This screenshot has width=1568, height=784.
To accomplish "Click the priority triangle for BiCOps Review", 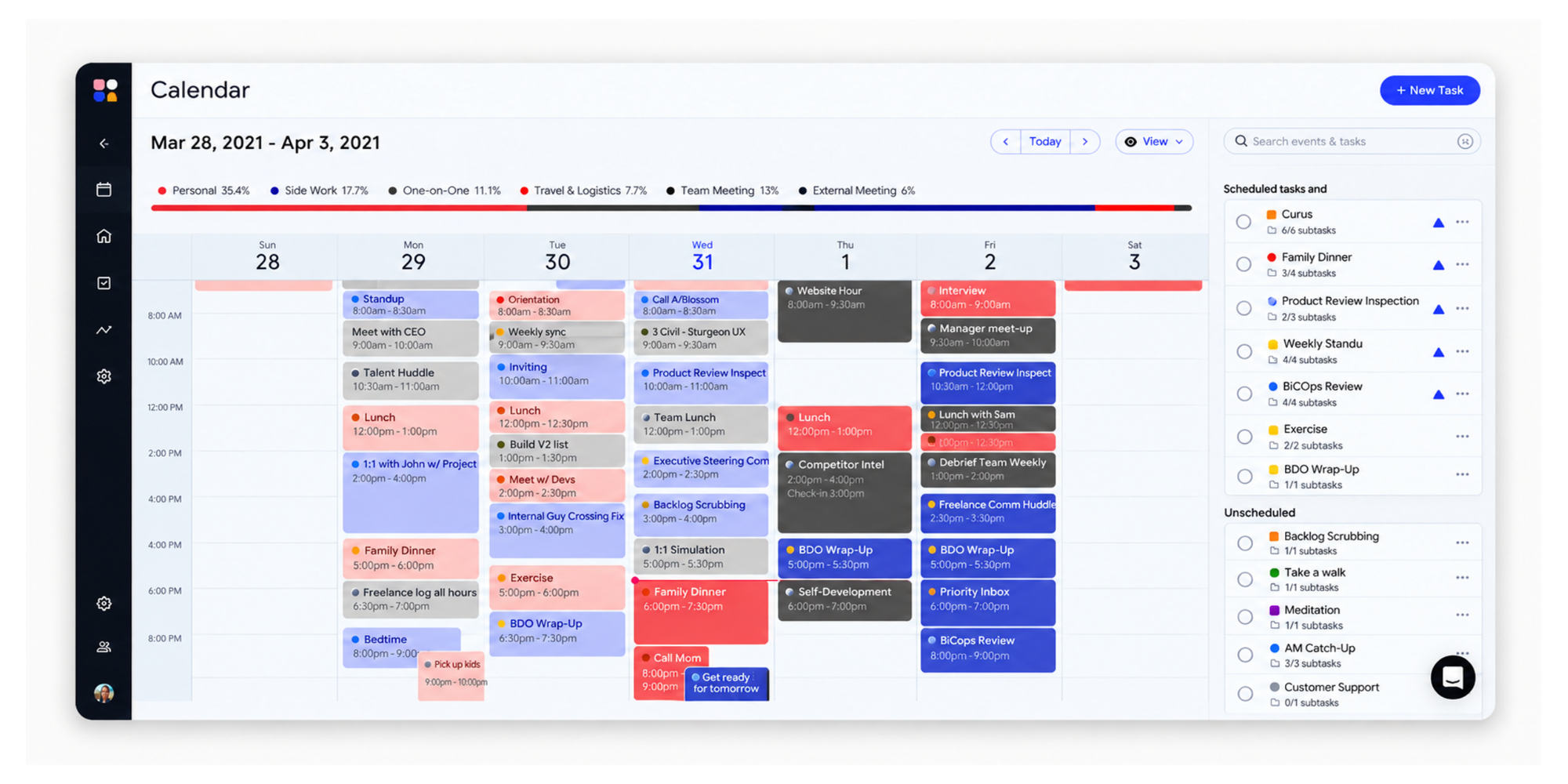I will 1438,394.
